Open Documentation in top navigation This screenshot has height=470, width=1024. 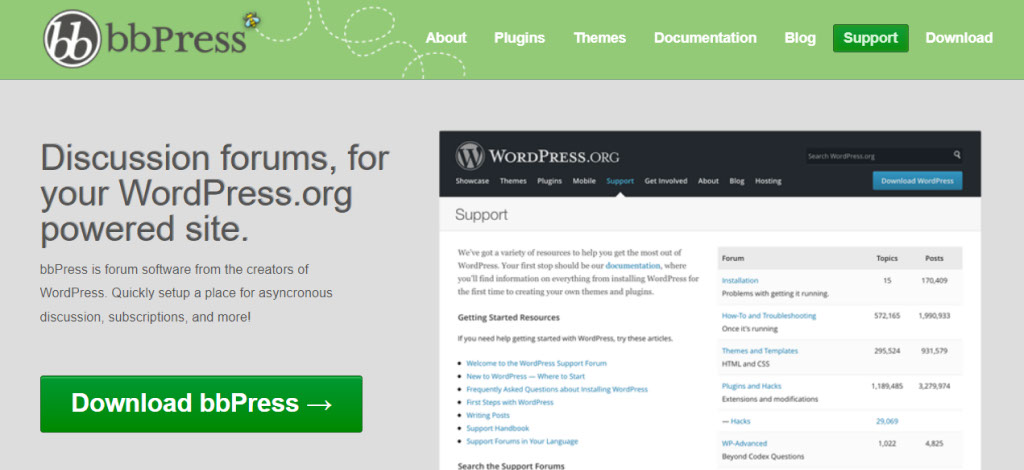[705, 38]
